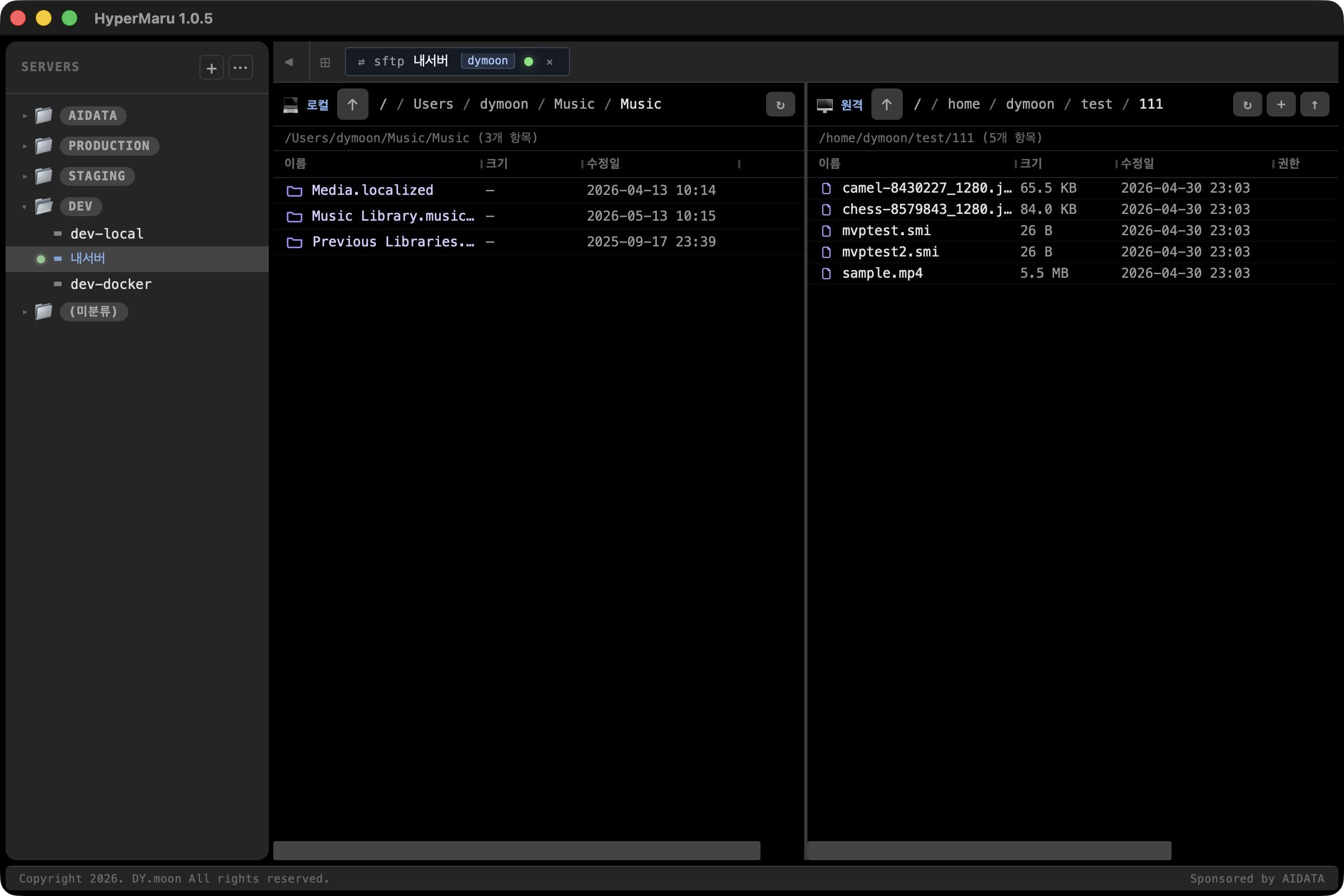Open the grid layout icon
This screenshot has width=1344, height=896.
click(x=325, y=62)
